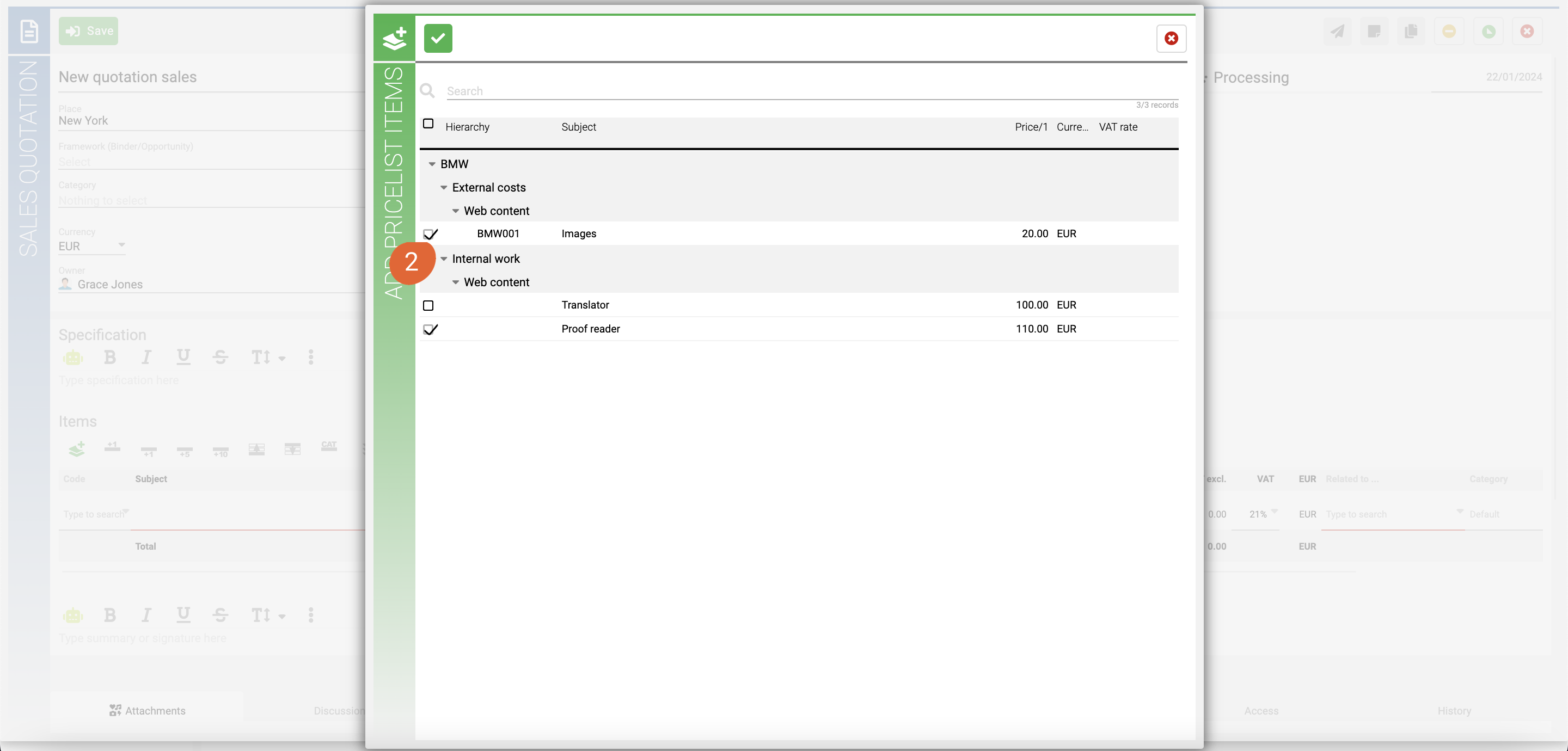The height and width of the screenshot is (751, 1568).
Task: Collapse Web content under External costs
Action: (455, 211)
